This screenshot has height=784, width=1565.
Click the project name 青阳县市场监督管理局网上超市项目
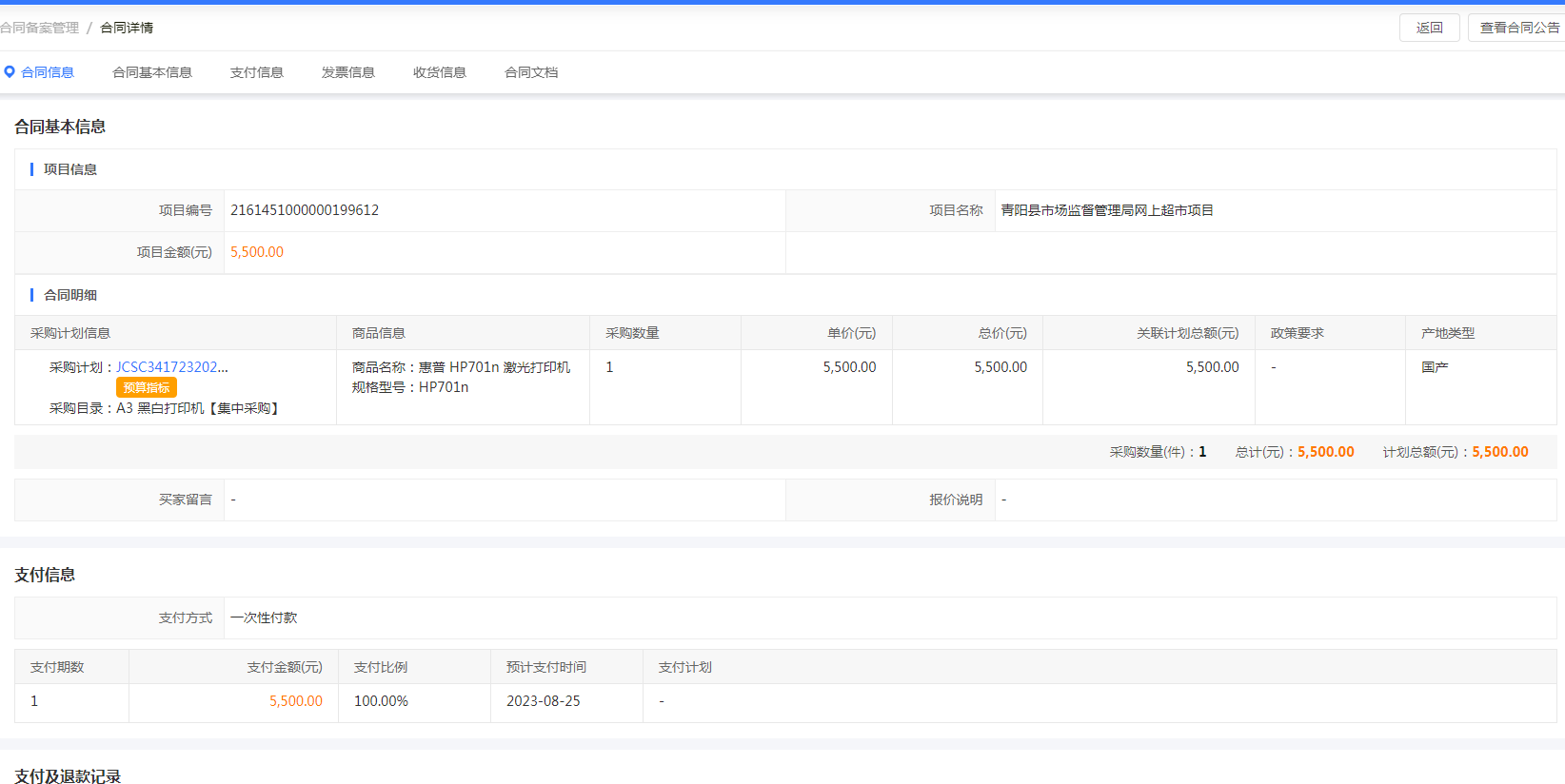[1106, 210]
